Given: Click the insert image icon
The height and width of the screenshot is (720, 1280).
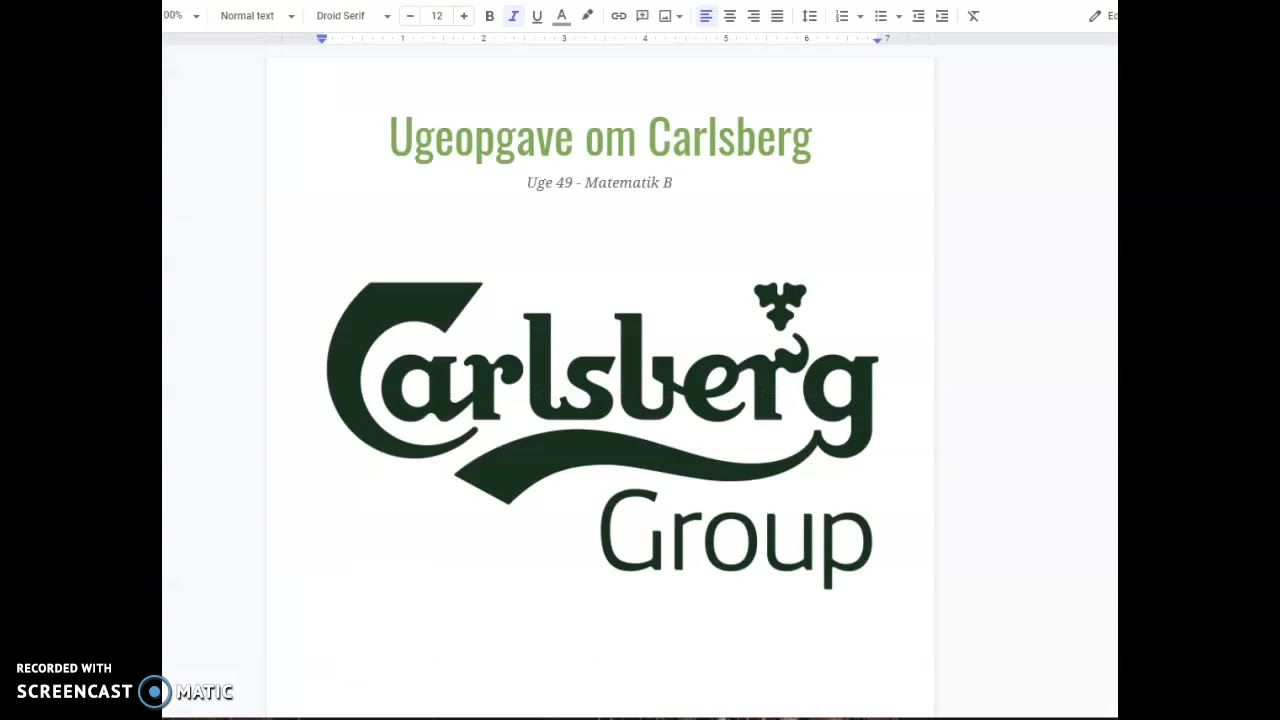Looking at the screenshot, I should click(x=665, y=16).
